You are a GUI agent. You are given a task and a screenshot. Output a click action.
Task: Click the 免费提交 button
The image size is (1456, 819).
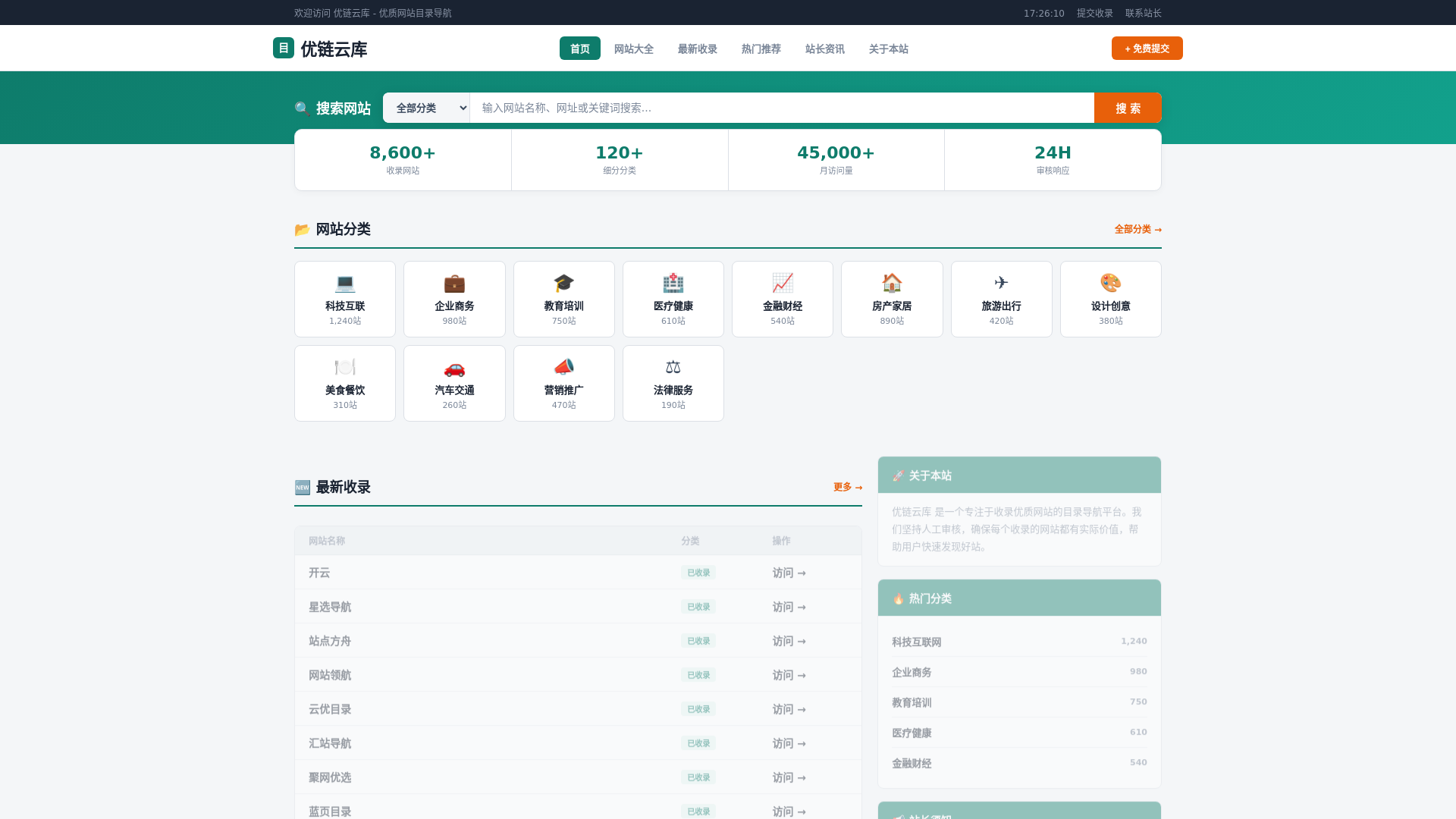click(1147, 48)
